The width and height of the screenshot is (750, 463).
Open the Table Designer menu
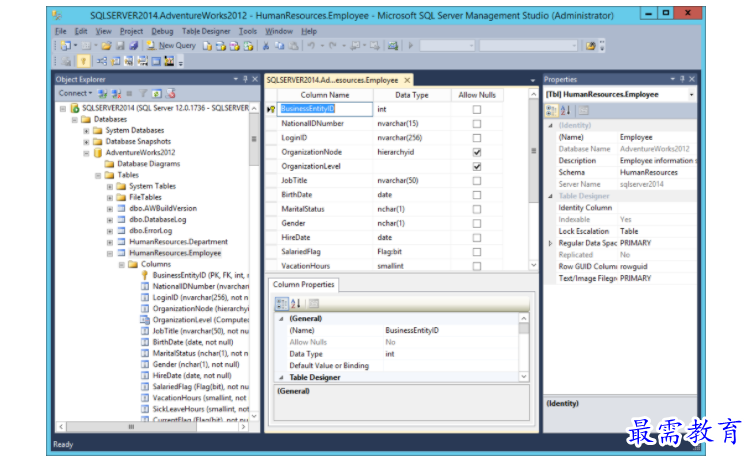click(x=206, y=31)
